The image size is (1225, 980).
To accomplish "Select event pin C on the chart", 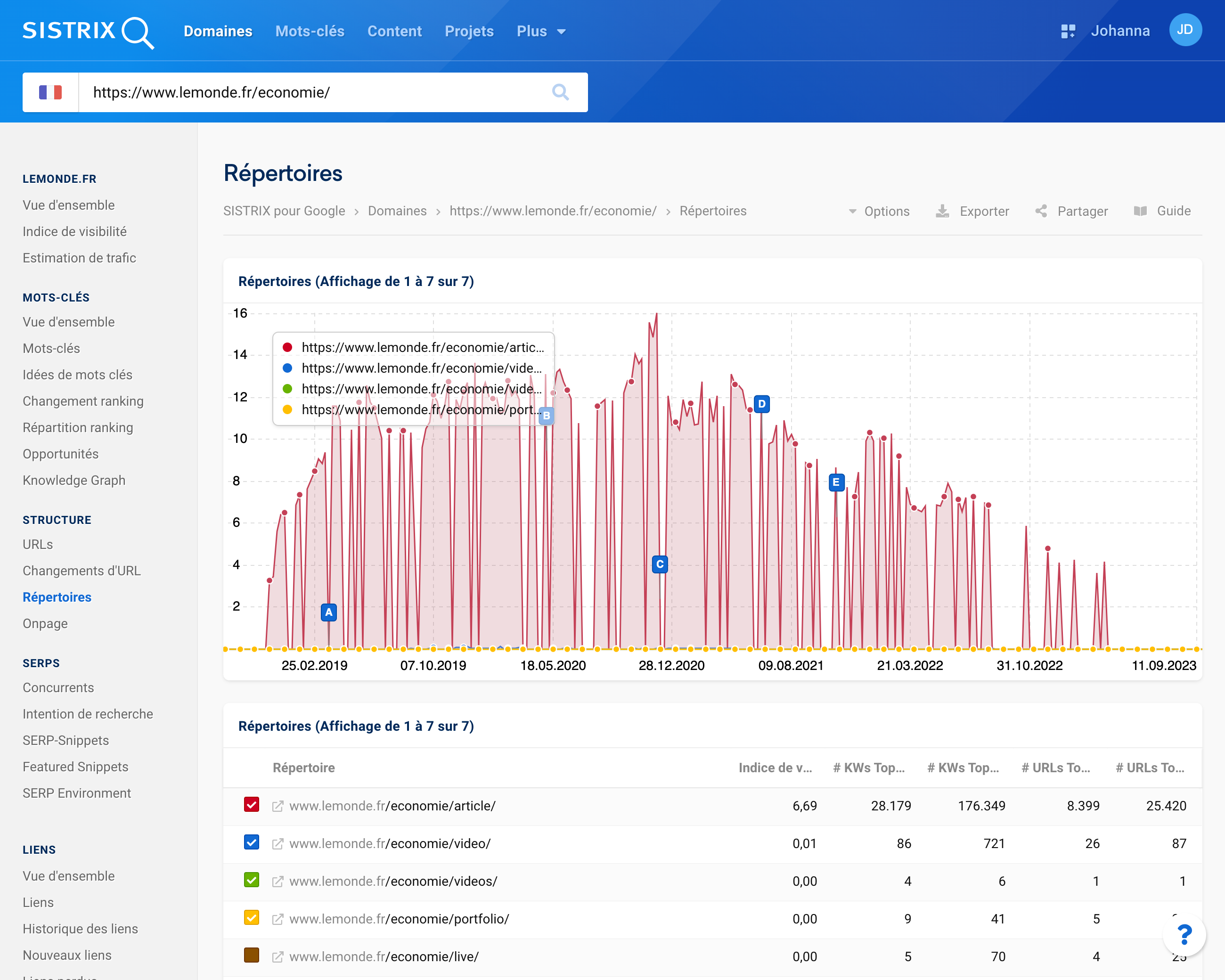I will [x=660, y=564].
